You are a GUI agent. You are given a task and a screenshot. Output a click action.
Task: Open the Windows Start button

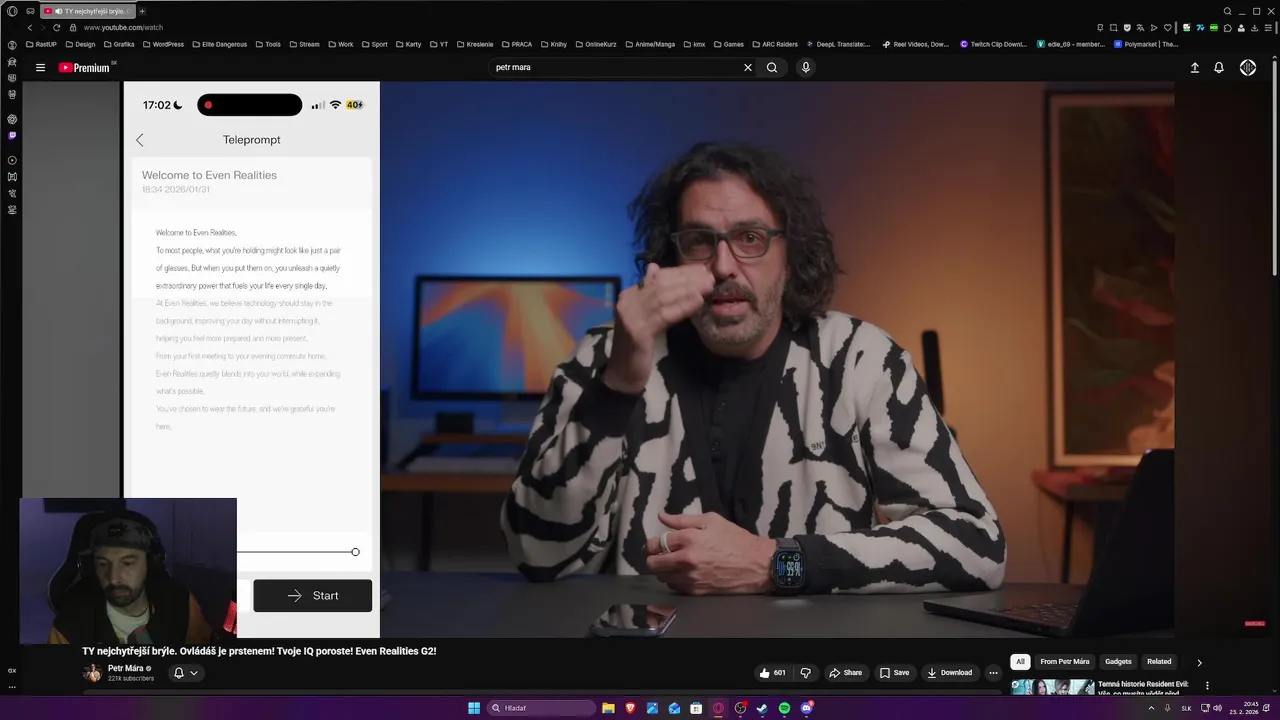[x=474, y=708]
